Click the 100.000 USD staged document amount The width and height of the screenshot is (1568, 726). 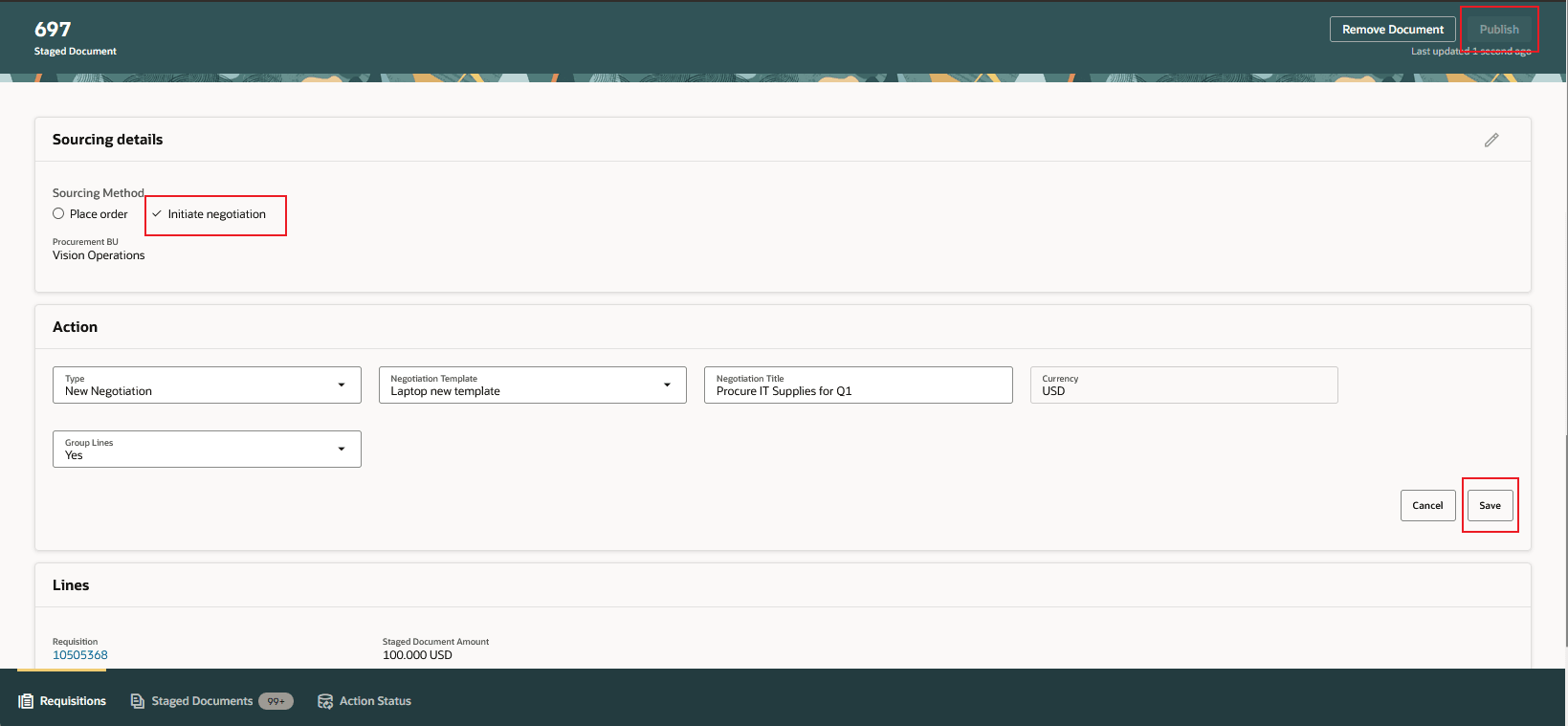click(x=417, y=655)
